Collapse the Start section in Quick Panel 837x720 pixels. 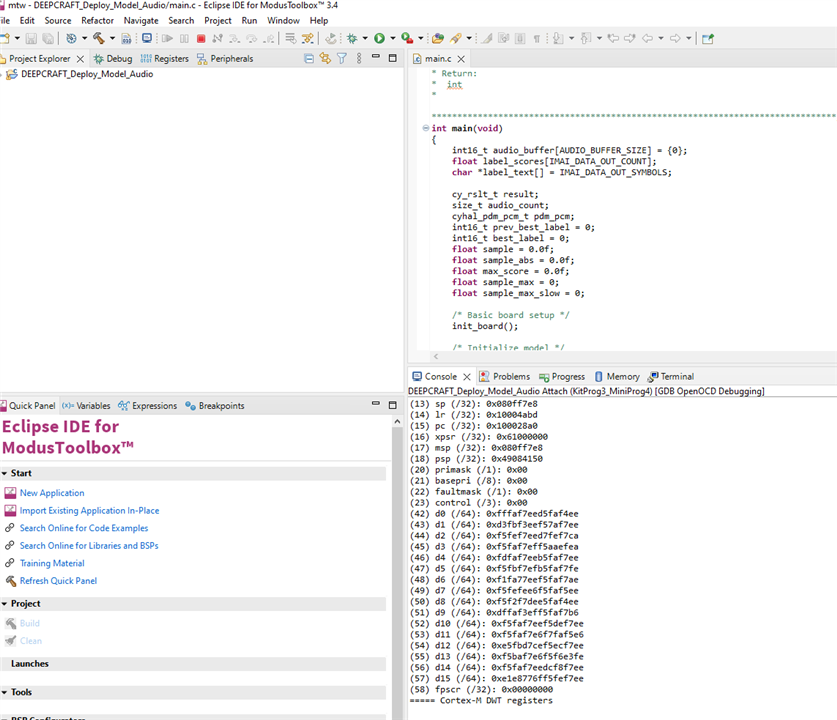coord(4,473)
